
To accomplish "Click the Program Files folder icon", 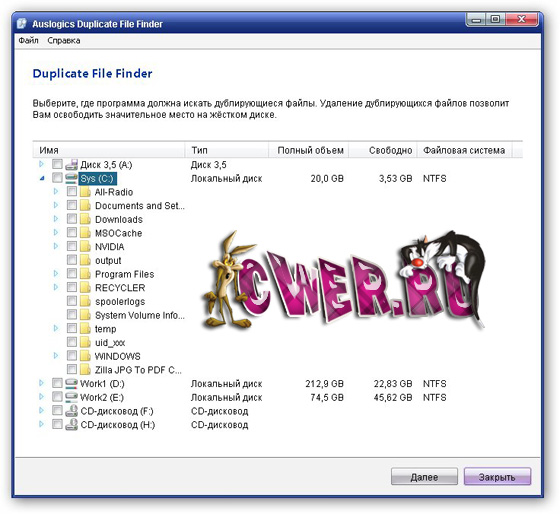I will [85, 274].
